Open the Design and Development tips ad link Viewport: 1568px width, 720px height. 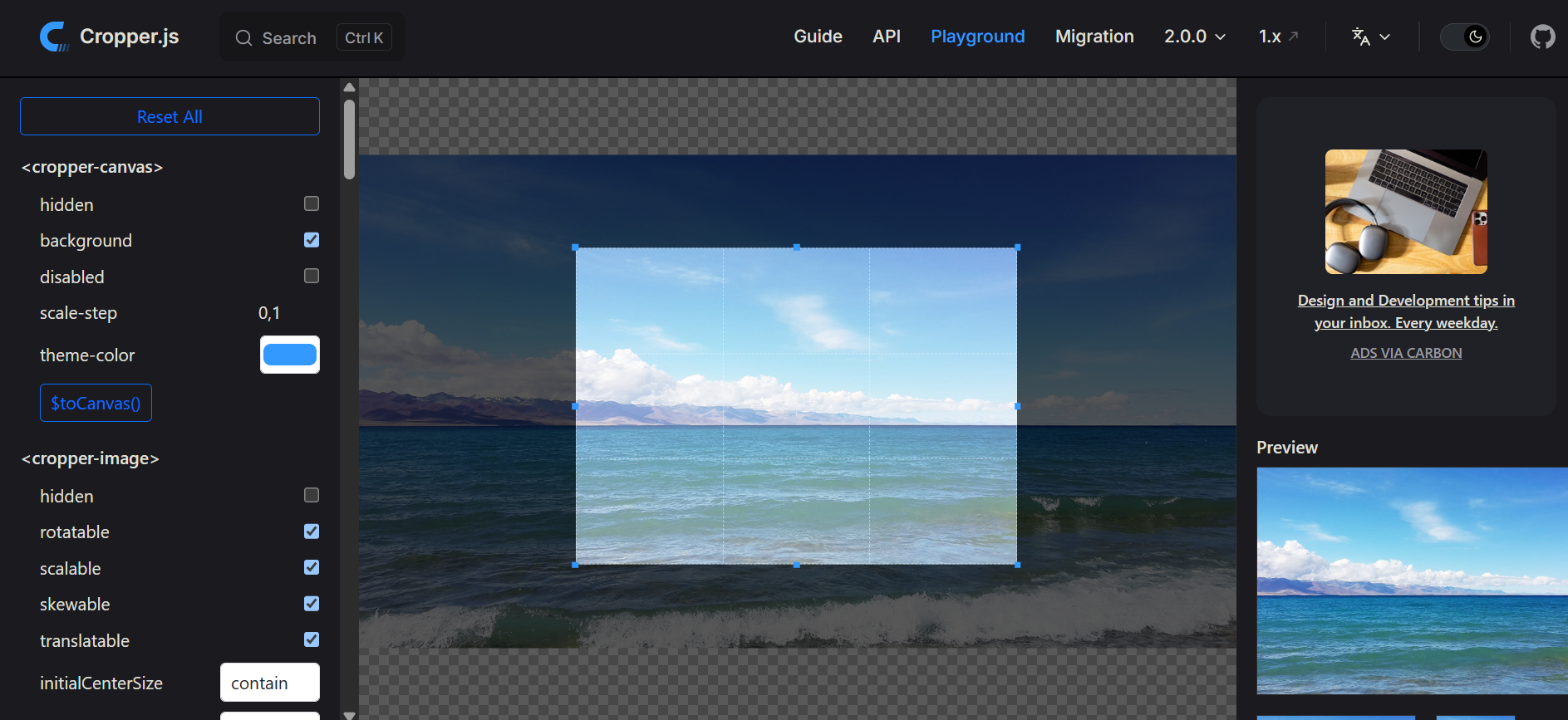coord(1406,311)
